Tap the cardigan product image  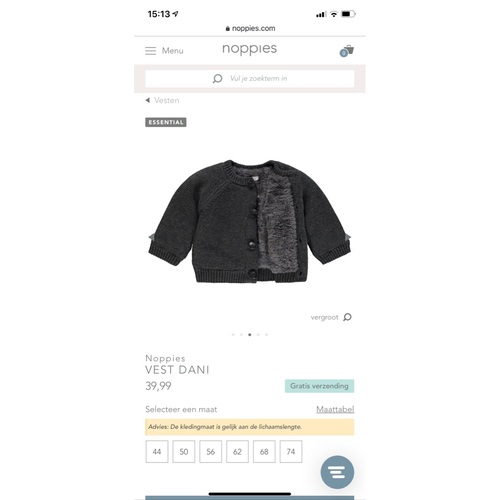[x=249, y=221]
